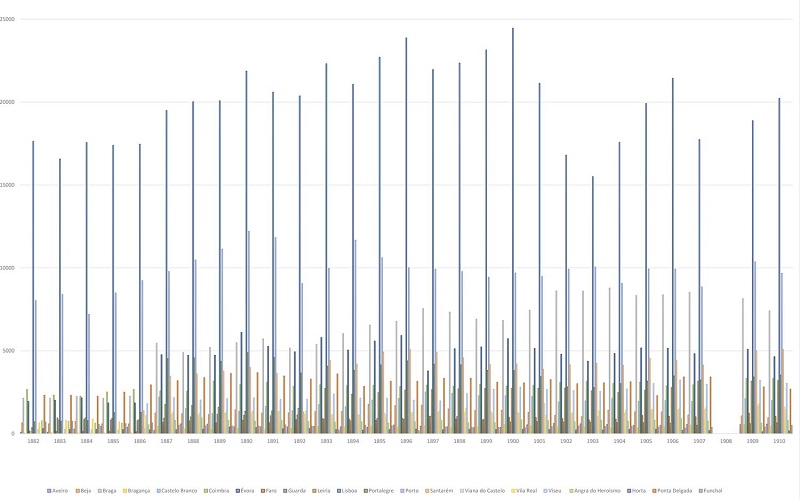Image resolution: width=800 pixels, height=499 pixels.
Task: Select the 1900 year axis label
Action: tap(513, 440)
